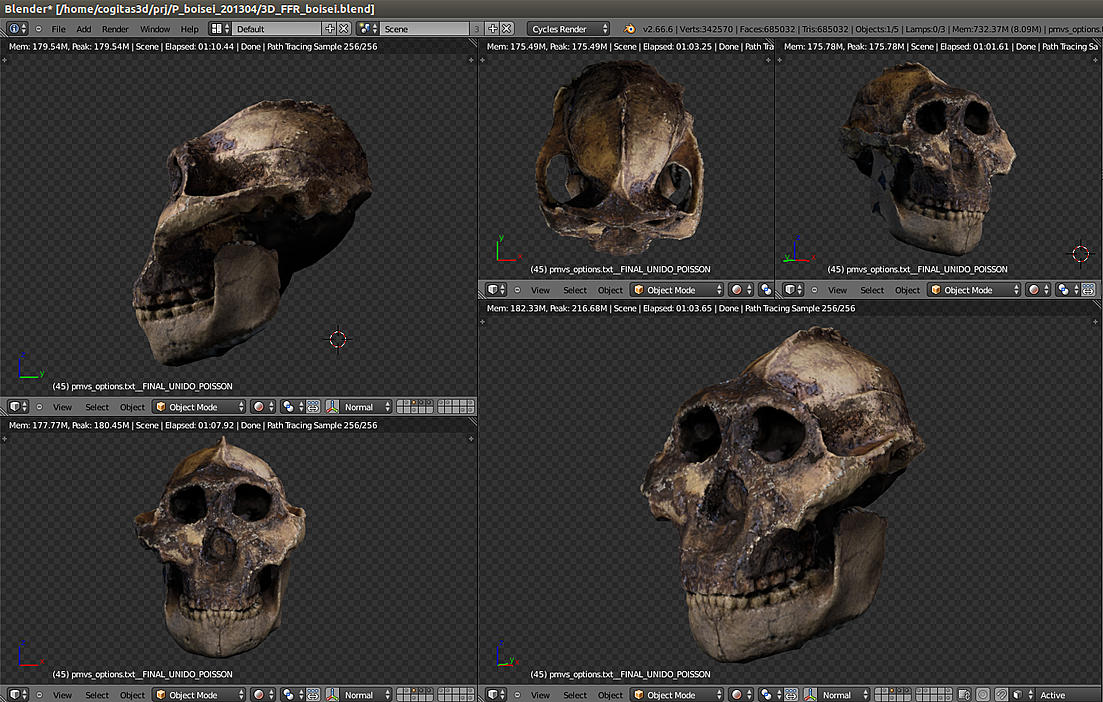Click Select in top-middle viewport header
This screenshot has height=702, width=1103.
click(575, 290)
